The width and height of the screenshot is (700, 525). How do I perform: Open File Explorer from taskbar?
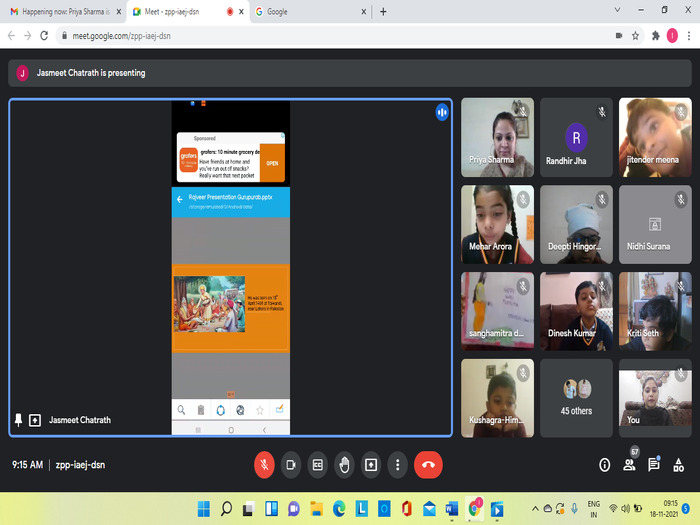pyautogui.click(x=317, y=508)
